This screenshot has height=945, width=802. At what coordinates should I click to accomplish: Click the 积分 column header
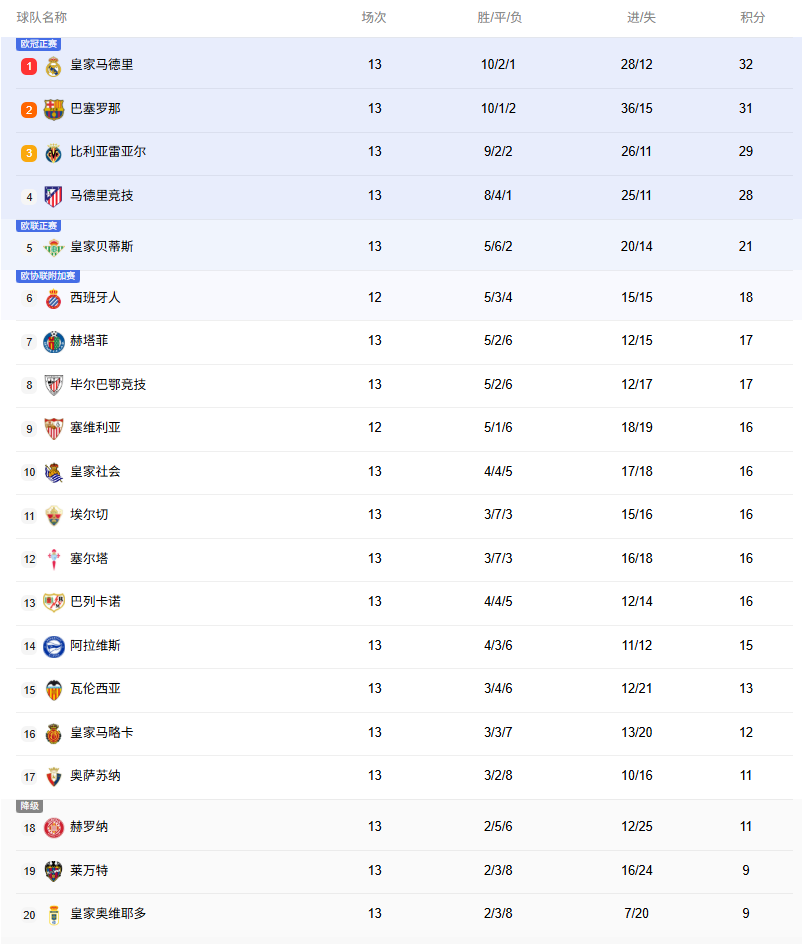point(753,18)
